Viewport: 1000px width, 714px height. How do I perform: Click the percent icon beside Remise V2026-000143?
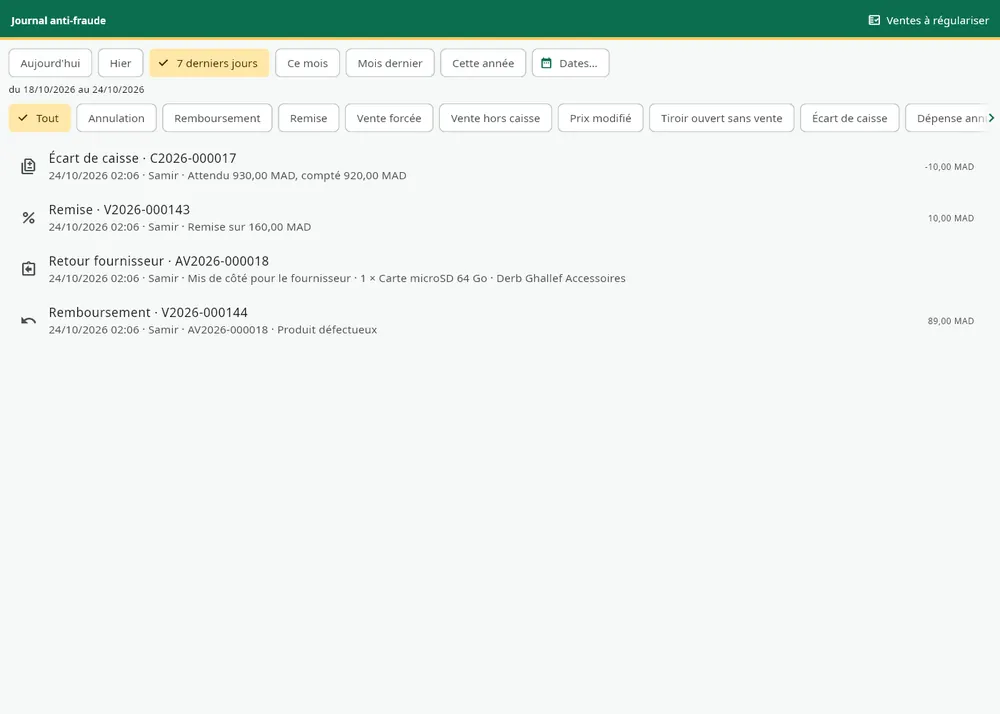point(28,218)
